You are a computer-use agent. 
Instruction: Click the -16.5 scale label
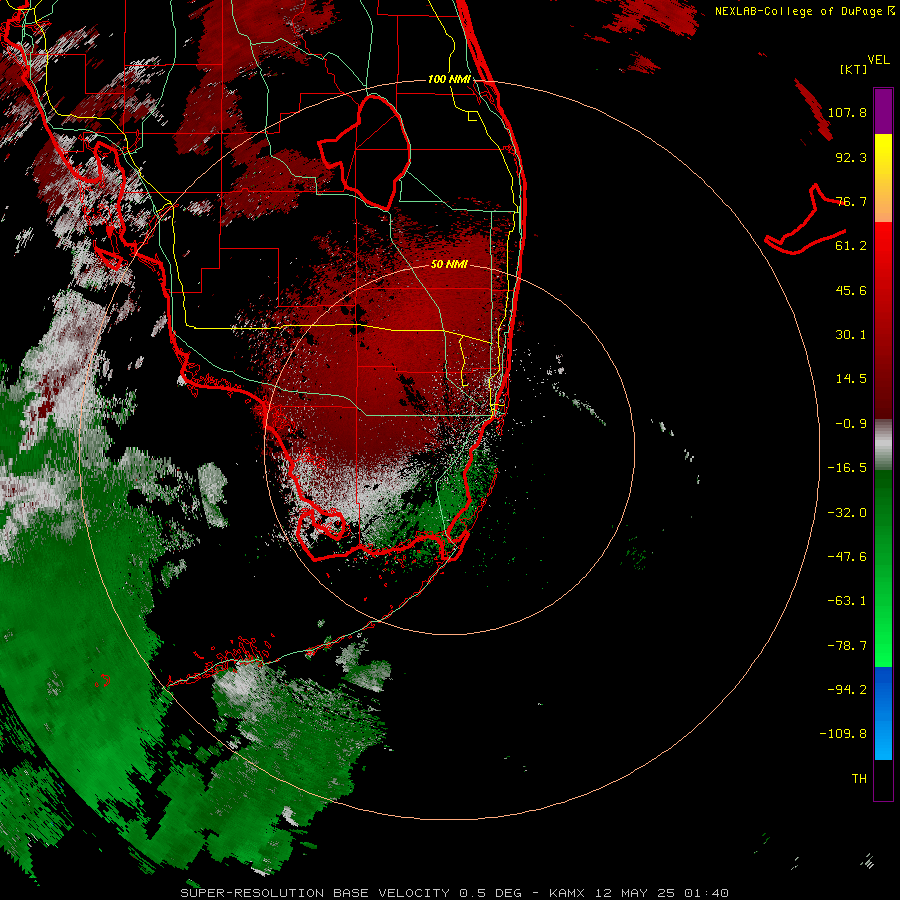847,468
